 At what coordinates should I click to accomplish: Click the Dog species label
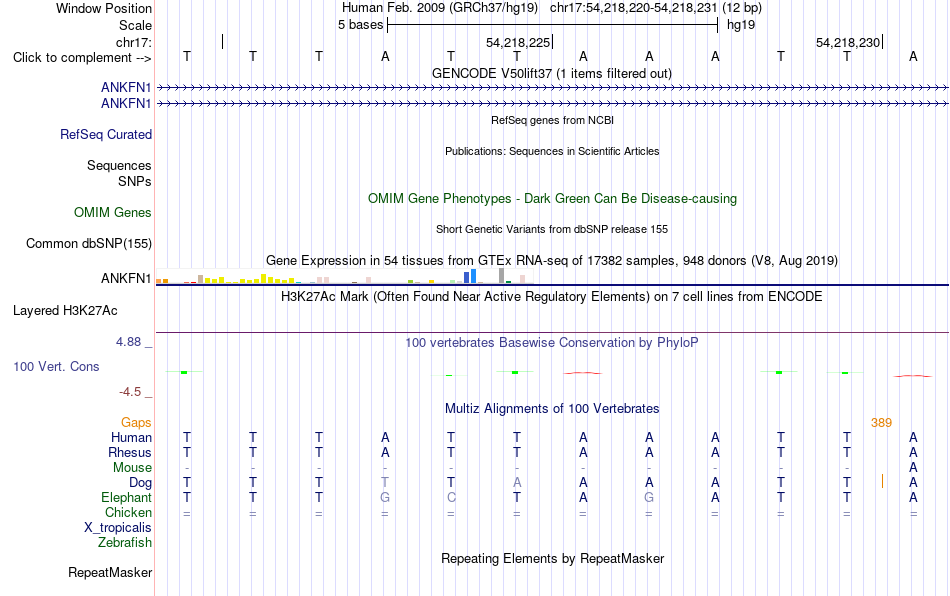point(140,483)
